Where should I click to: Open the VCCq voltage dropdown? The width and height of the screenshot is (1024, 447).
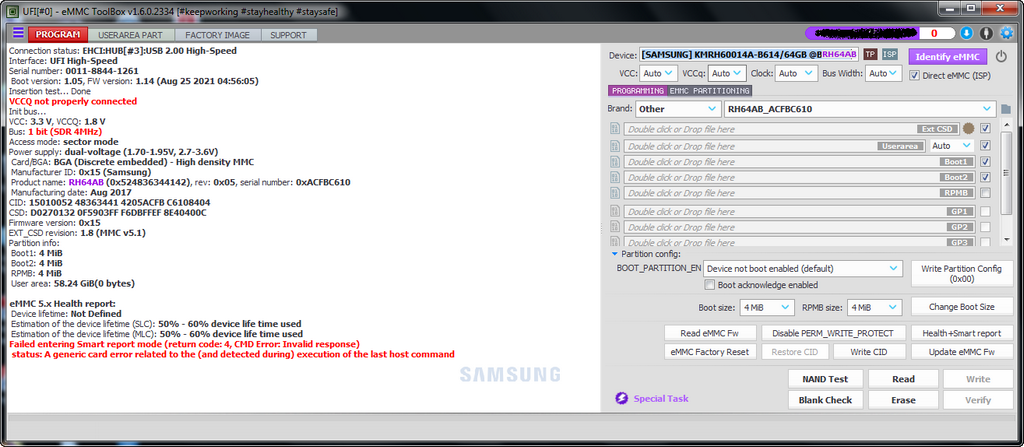click(x=727, y=74)
